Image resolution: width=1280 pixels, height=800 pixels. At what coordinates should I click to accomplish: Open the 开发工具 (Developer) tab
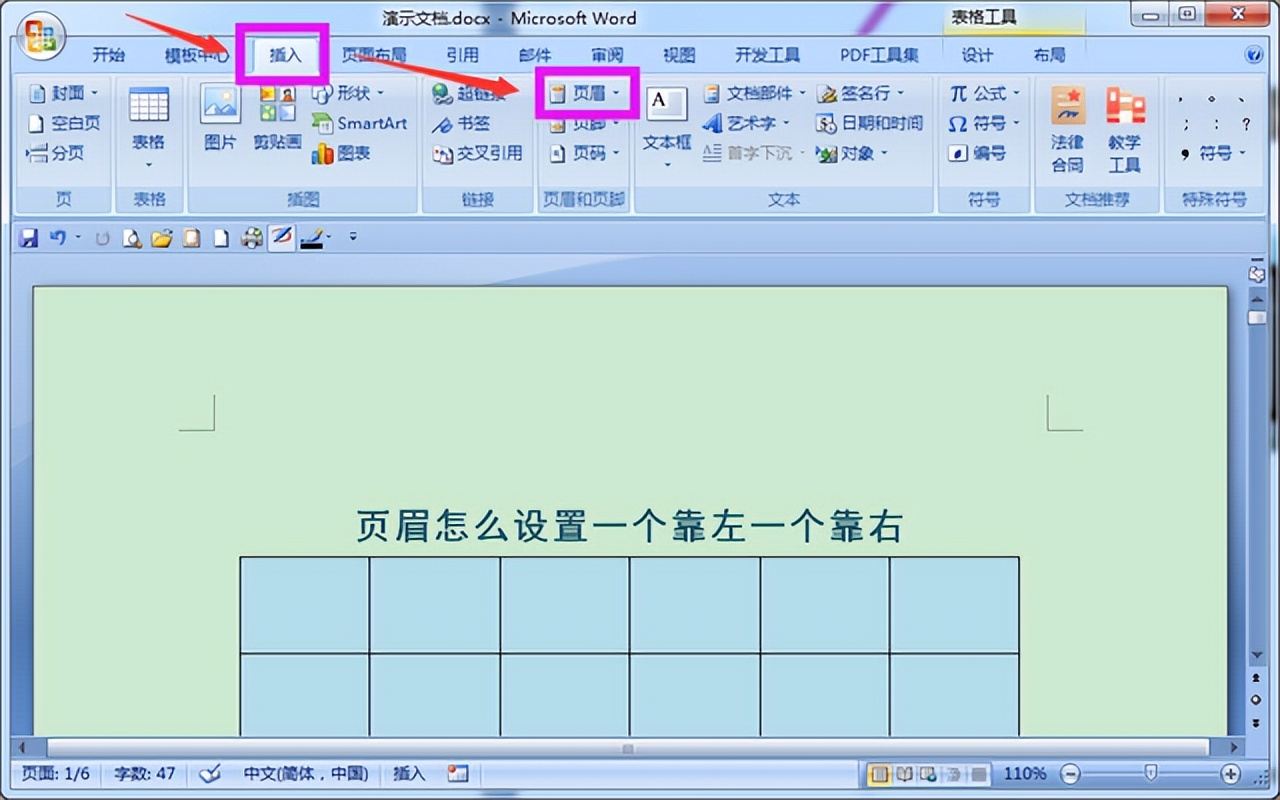coord(767,55)
